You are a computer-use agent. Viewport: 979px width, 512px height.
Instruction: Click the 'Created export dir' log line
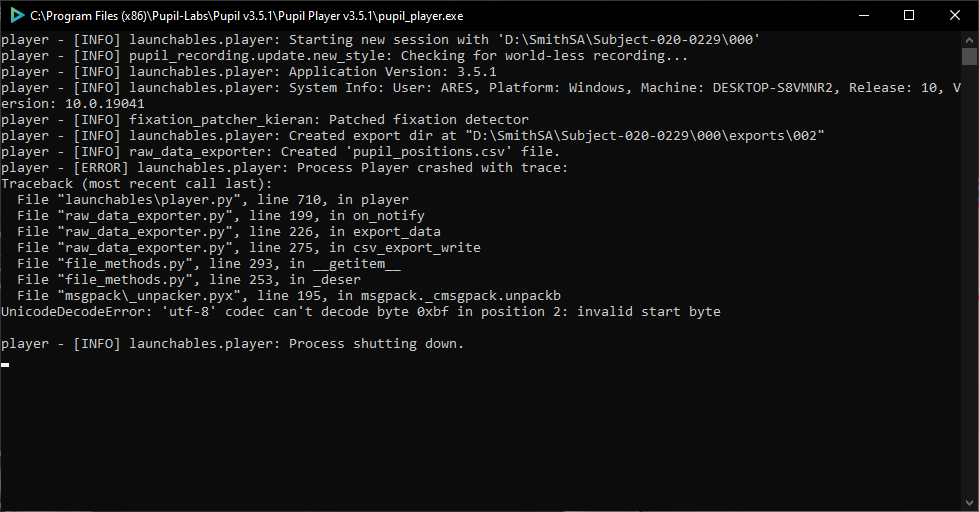coord(413,136)
